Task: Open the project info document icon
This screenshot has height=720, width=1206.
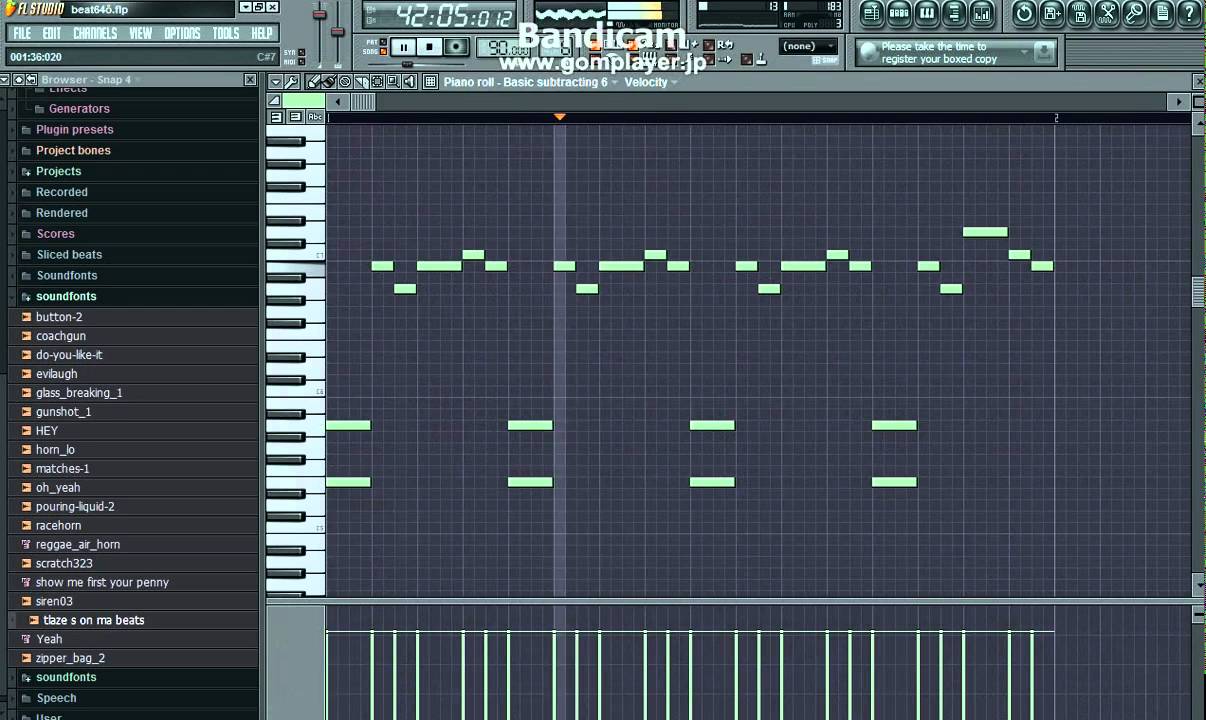Action: pos(1162,13)
